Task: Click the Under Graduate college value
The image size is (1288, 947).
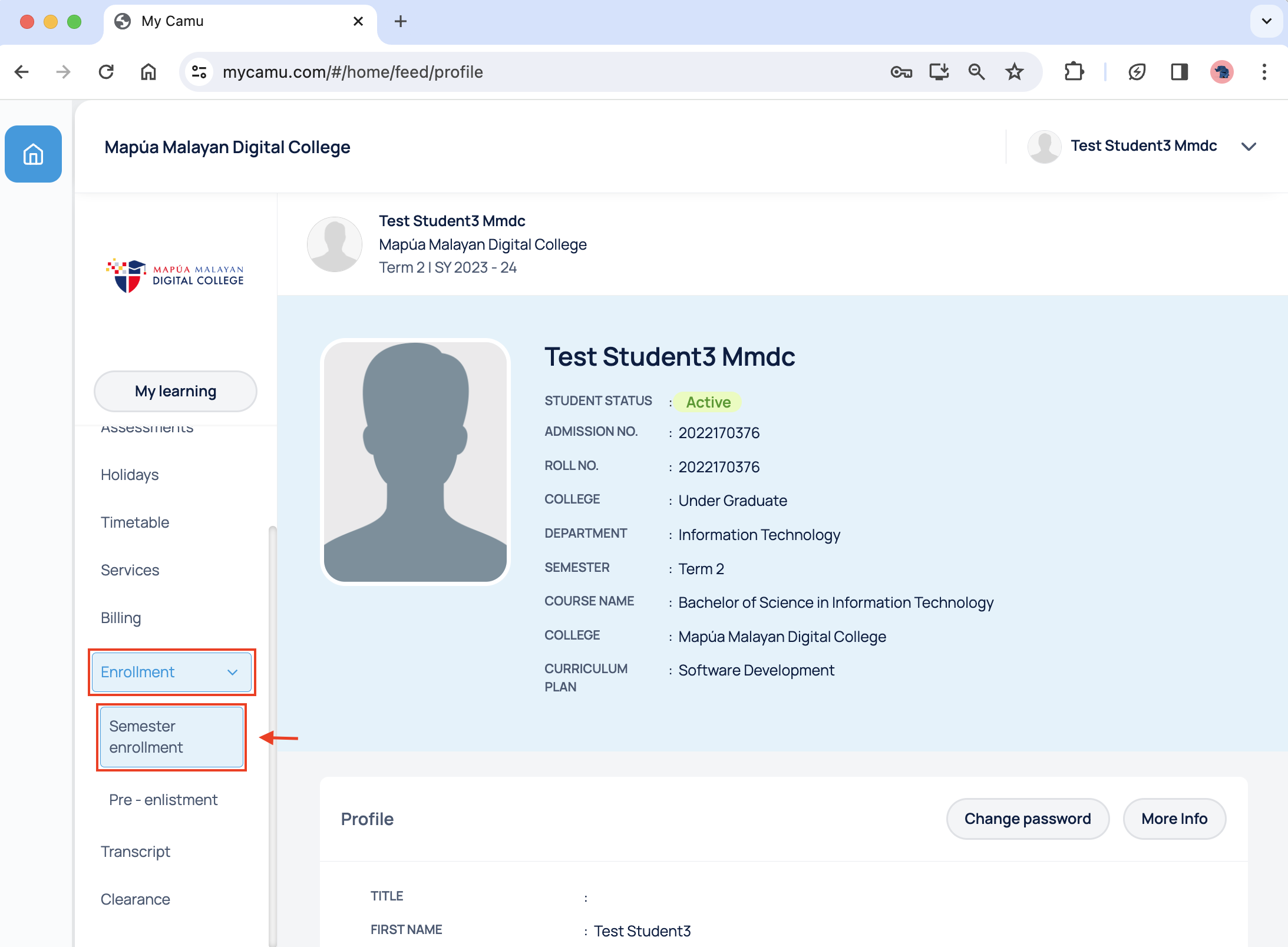Action: [732, 501]
